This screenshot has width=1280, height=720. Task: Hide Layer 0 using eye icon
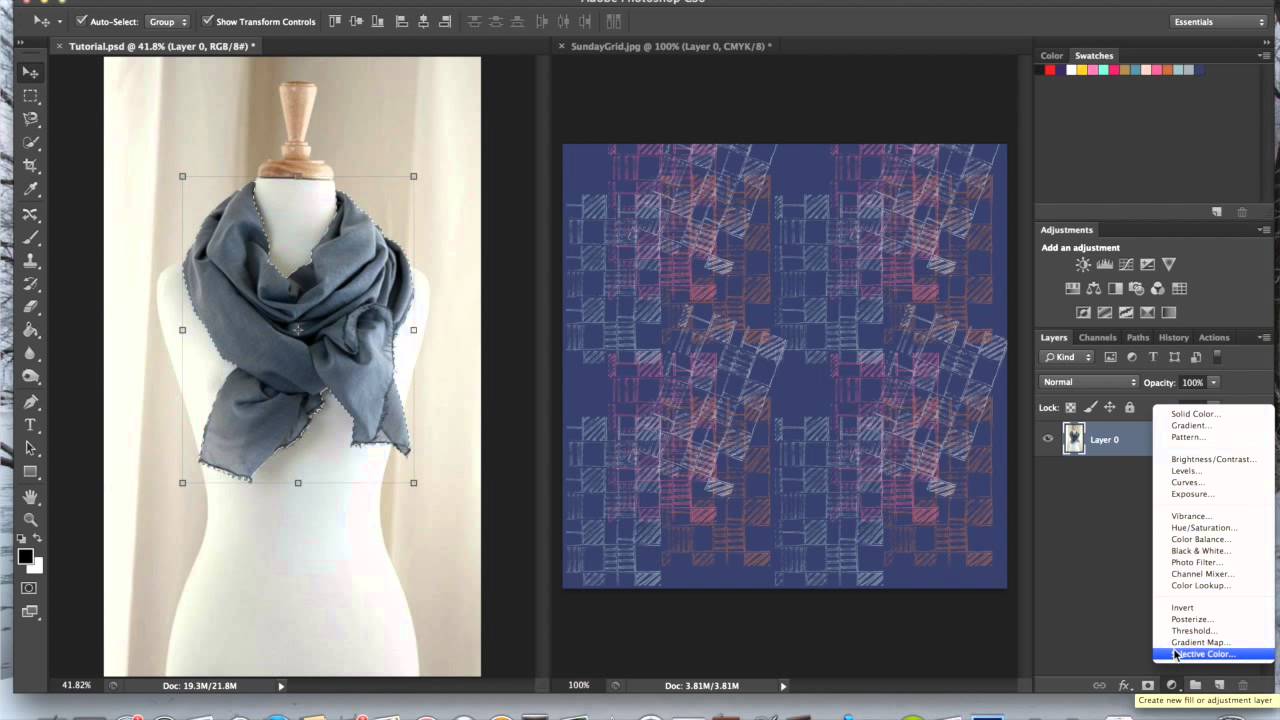click(1048, 439)
